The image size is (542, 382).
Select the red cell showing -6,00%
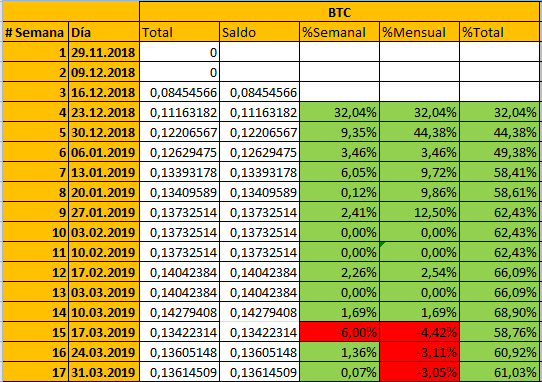pyautogui.click(x=339, y=332)
